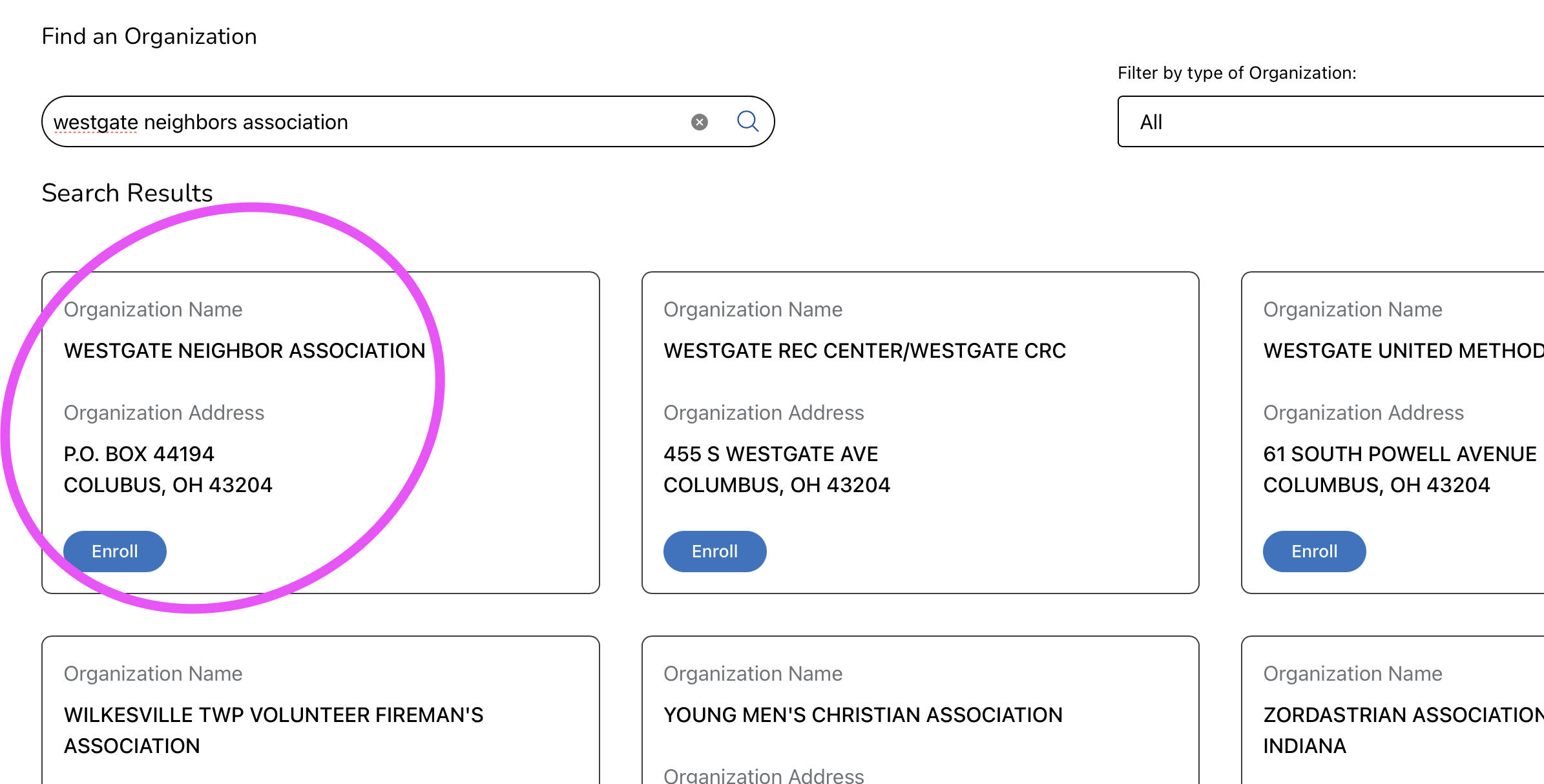Click the Find an Organization heading
This screenshot has width=1544, height=784.
(149, 37)
